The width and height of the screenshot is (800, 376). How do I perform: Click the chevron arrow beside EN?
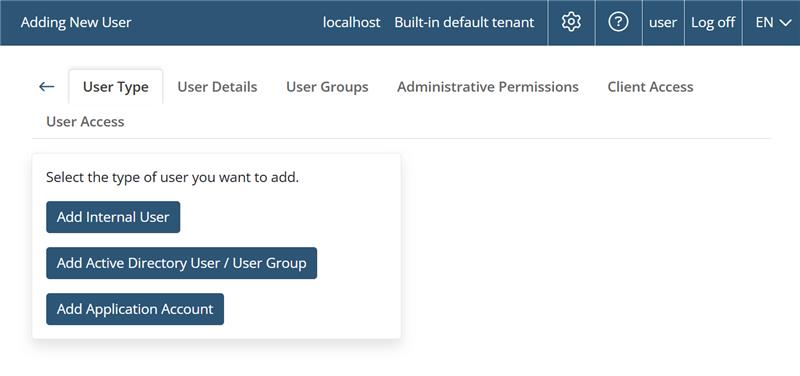point(785,23)
